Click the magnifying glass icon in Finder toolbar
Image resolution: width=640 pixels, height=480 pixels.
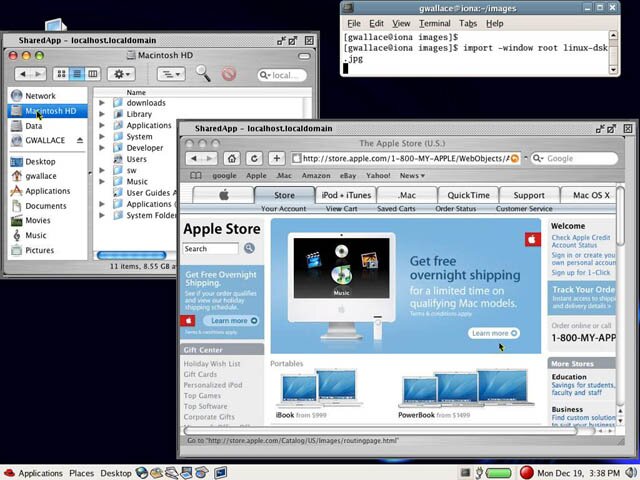203,73
